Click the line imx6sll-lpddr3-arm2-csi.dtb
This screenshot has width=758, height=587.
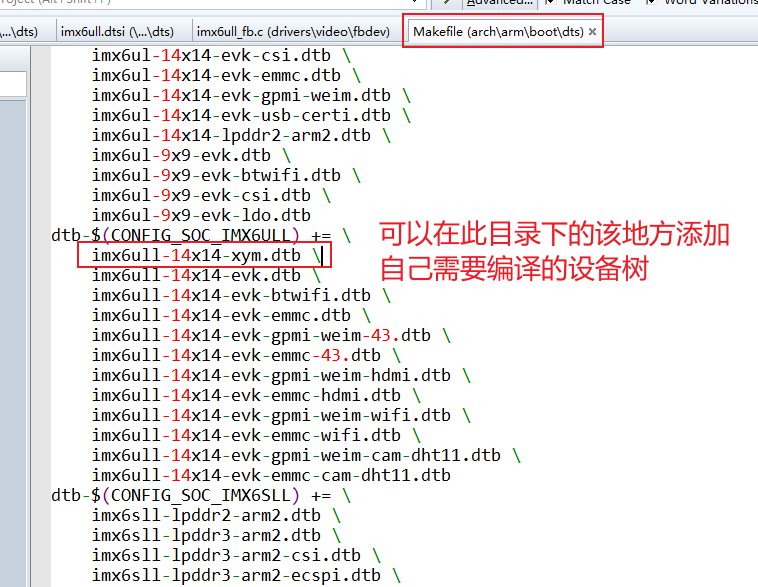(236, 556)
